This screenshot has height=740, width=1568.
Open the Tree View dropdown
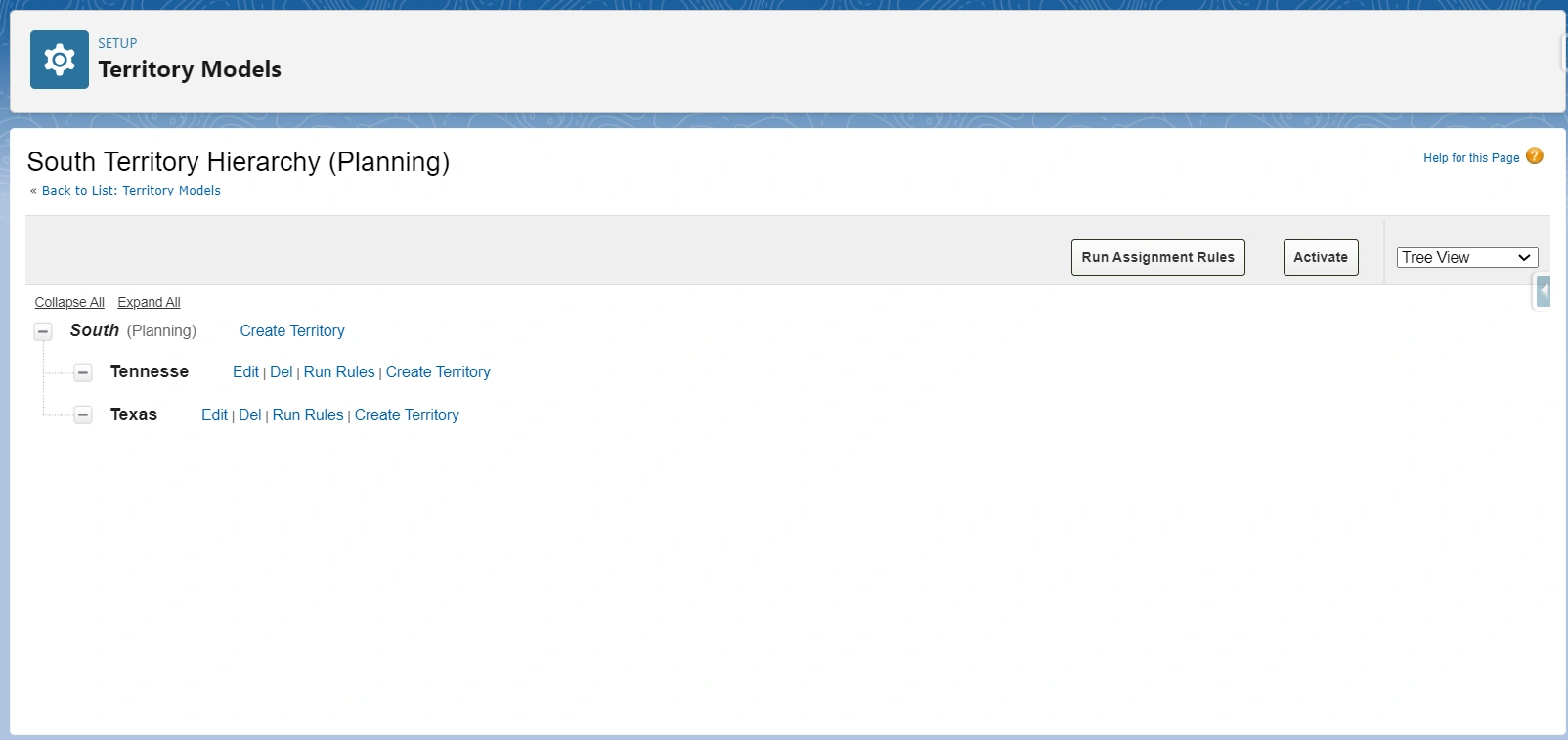(x=1466, y=257)
